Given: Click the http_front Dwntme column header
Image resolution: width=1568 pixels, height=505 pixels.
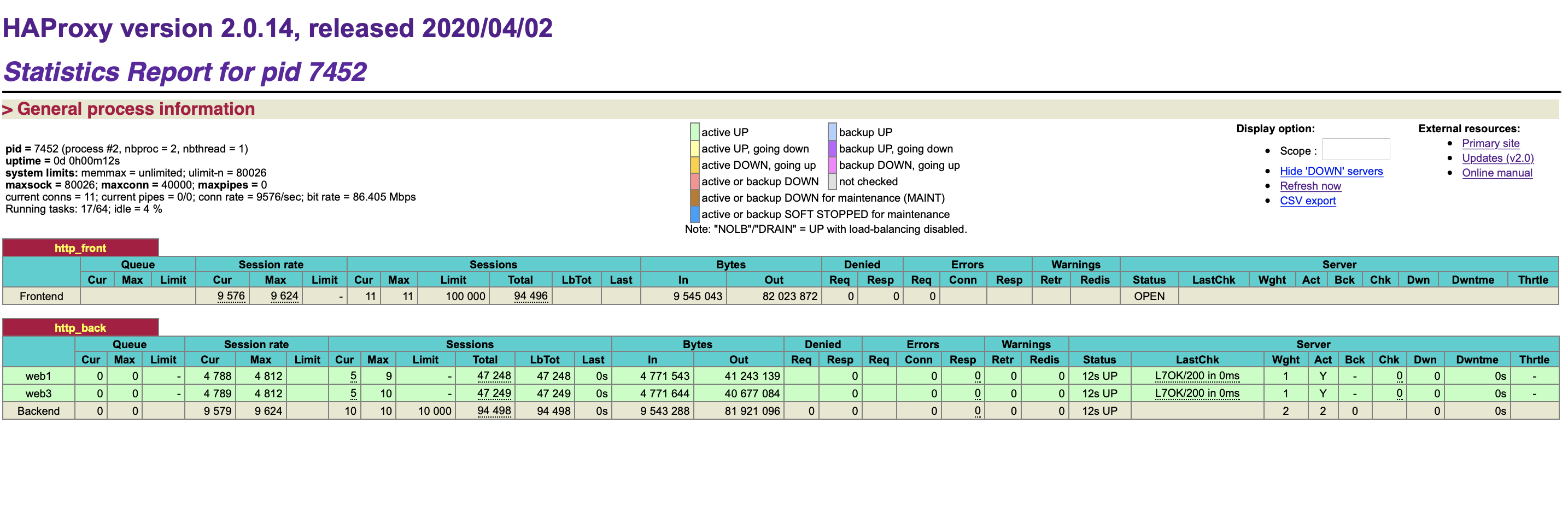Looking at the screenshot, I should click(x=1472, y=280).
